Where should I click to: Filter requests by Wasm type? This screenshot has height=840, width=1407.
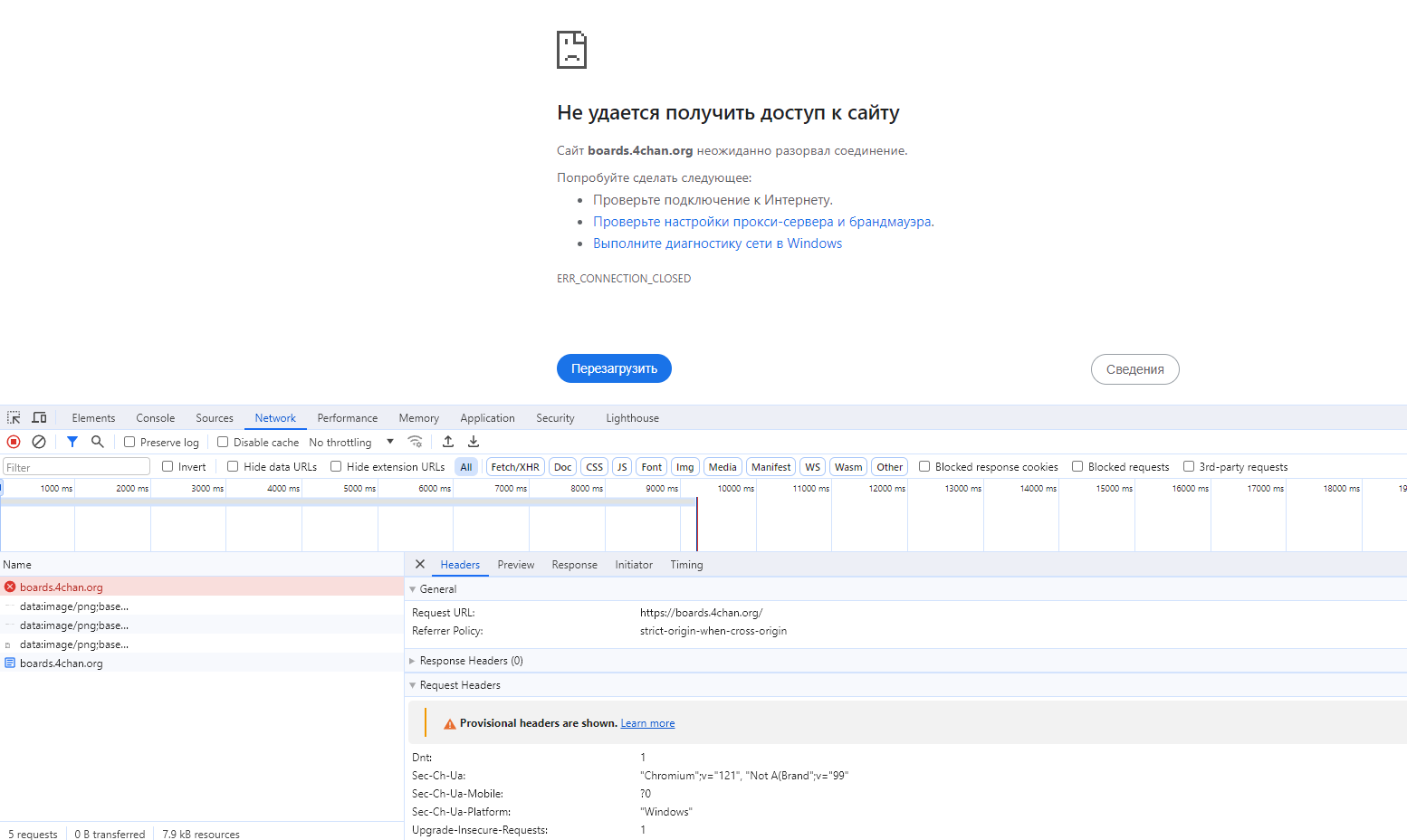coord(848,467)
